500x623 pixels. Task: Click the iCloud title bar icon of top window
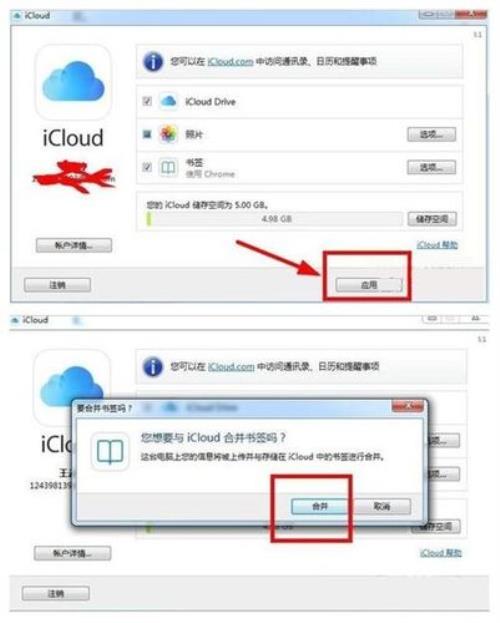tap(17, 16)
